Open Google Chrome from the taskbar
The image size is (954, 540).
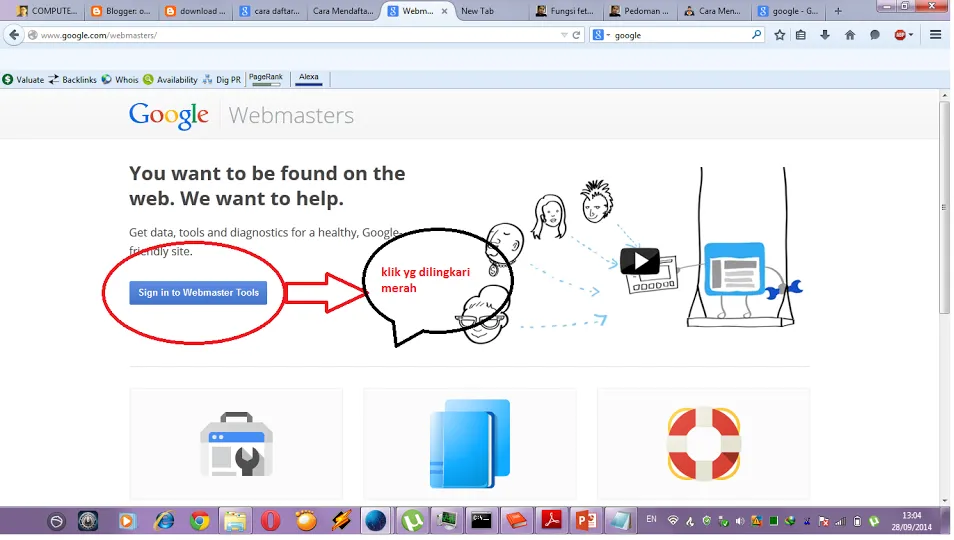tap(200, 521)
